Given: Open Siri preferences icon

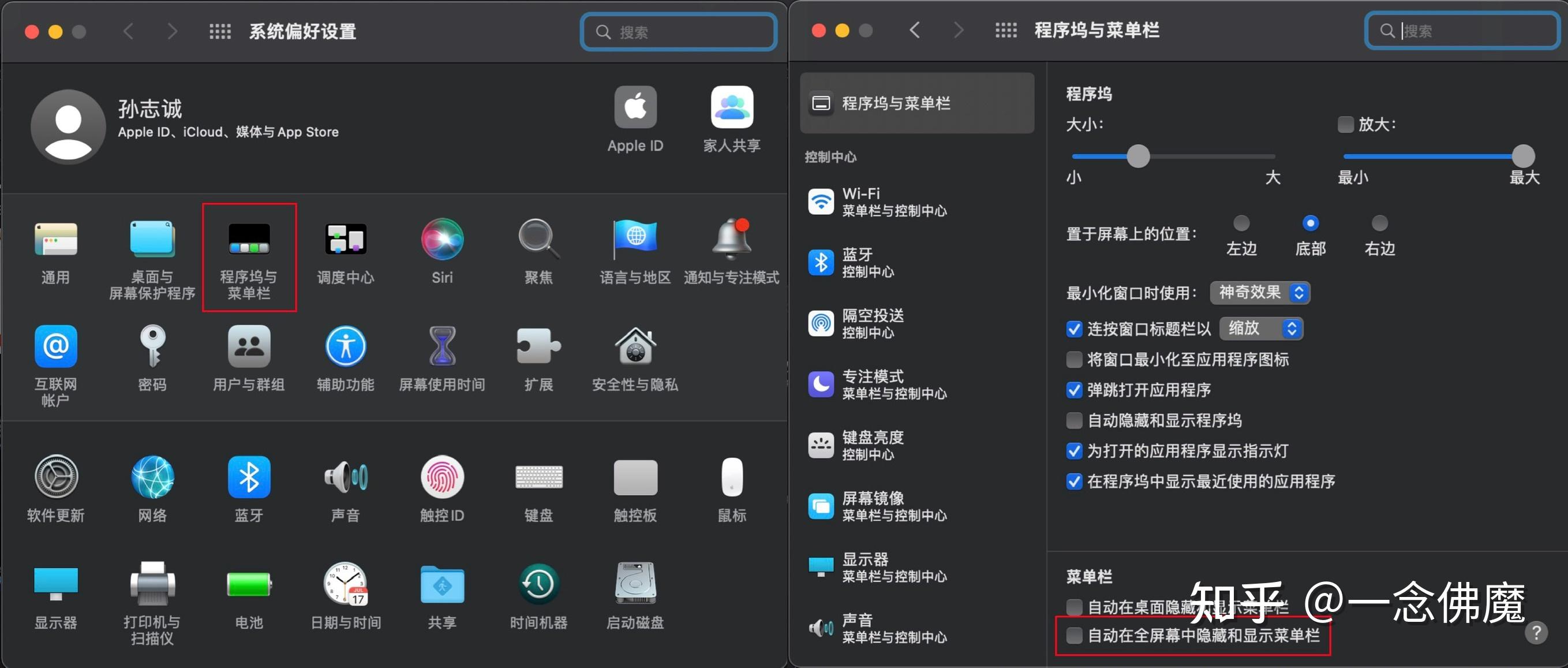Looking at the screenshot, I should [442, 238].
